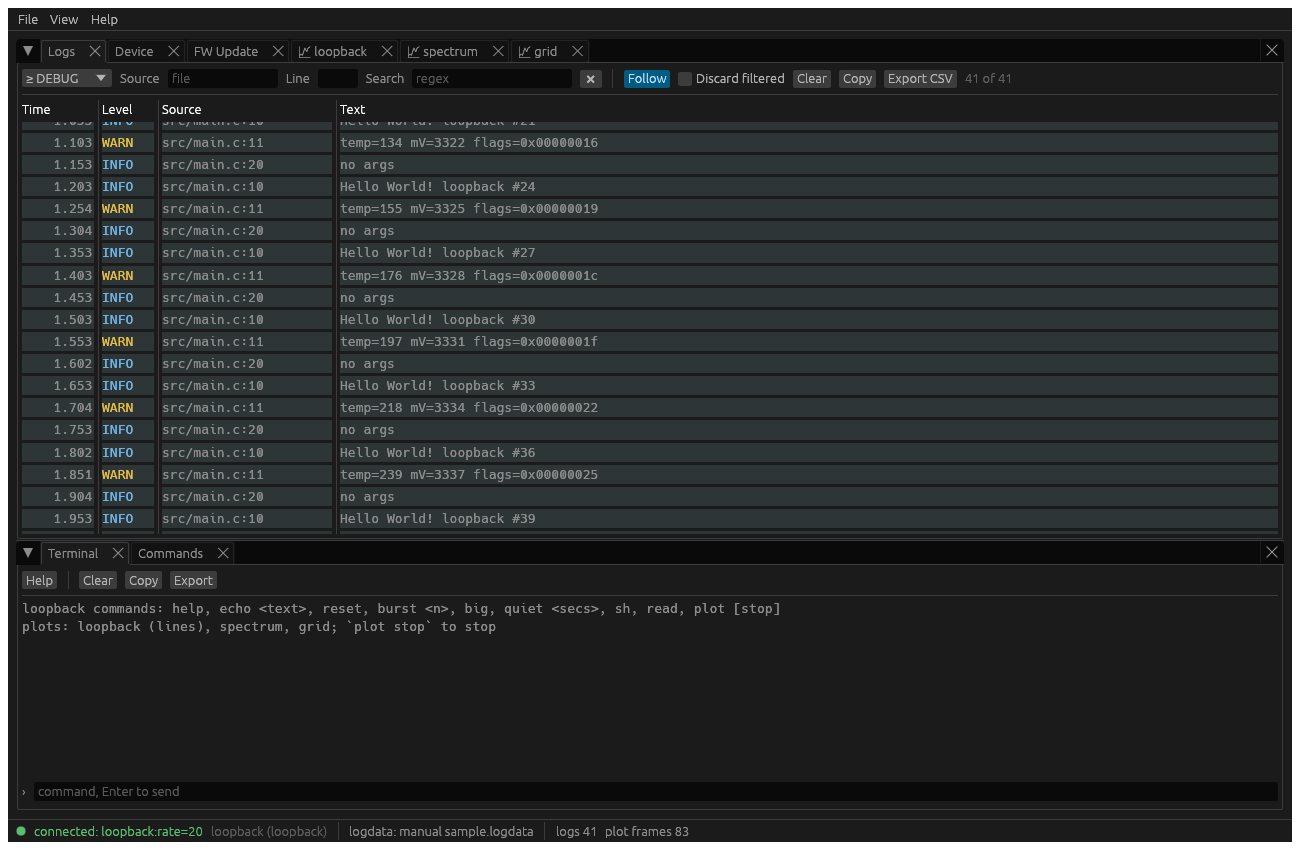Viewport: 1300px width, 850px height.
Task: Open the File menu
Action: [28, 19]
